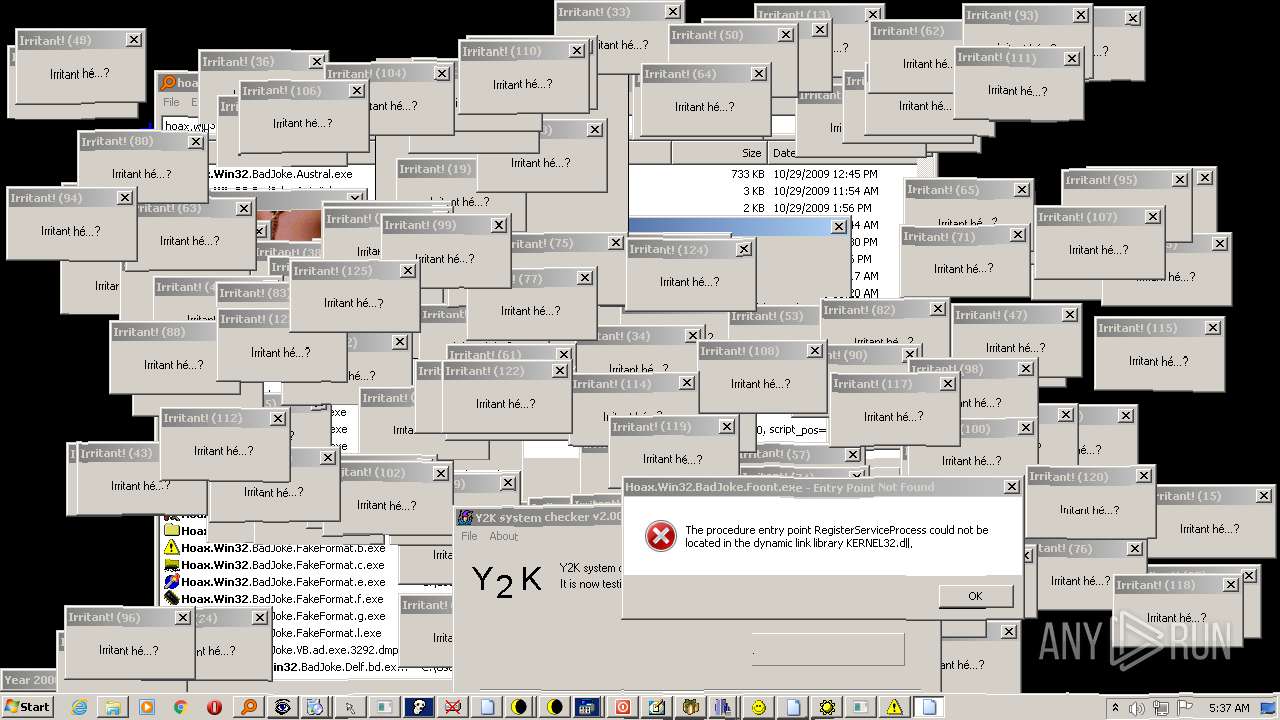Click the Y2K system checker title bar
Image resolution: width=1280 pixels, height=720 pixels.
(540, 517)
